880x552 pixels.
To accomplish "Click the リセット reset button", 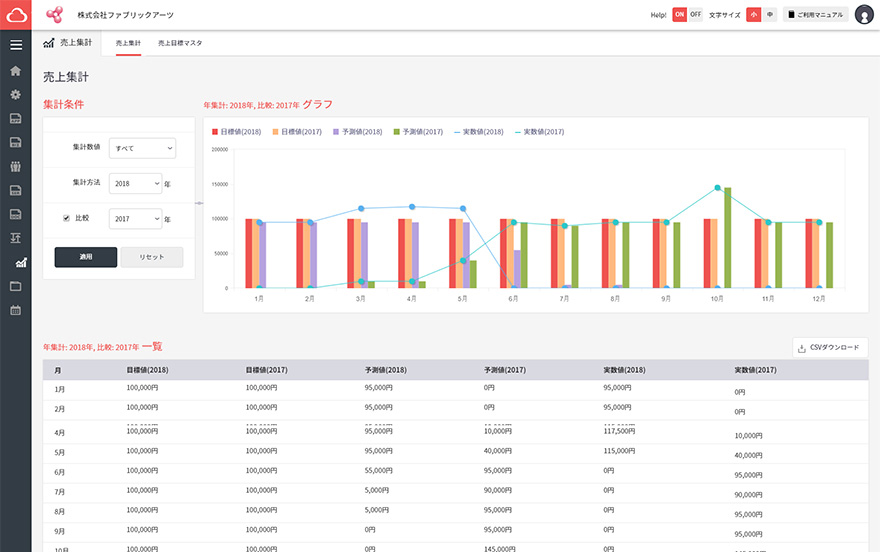I will tap(152, 257).
